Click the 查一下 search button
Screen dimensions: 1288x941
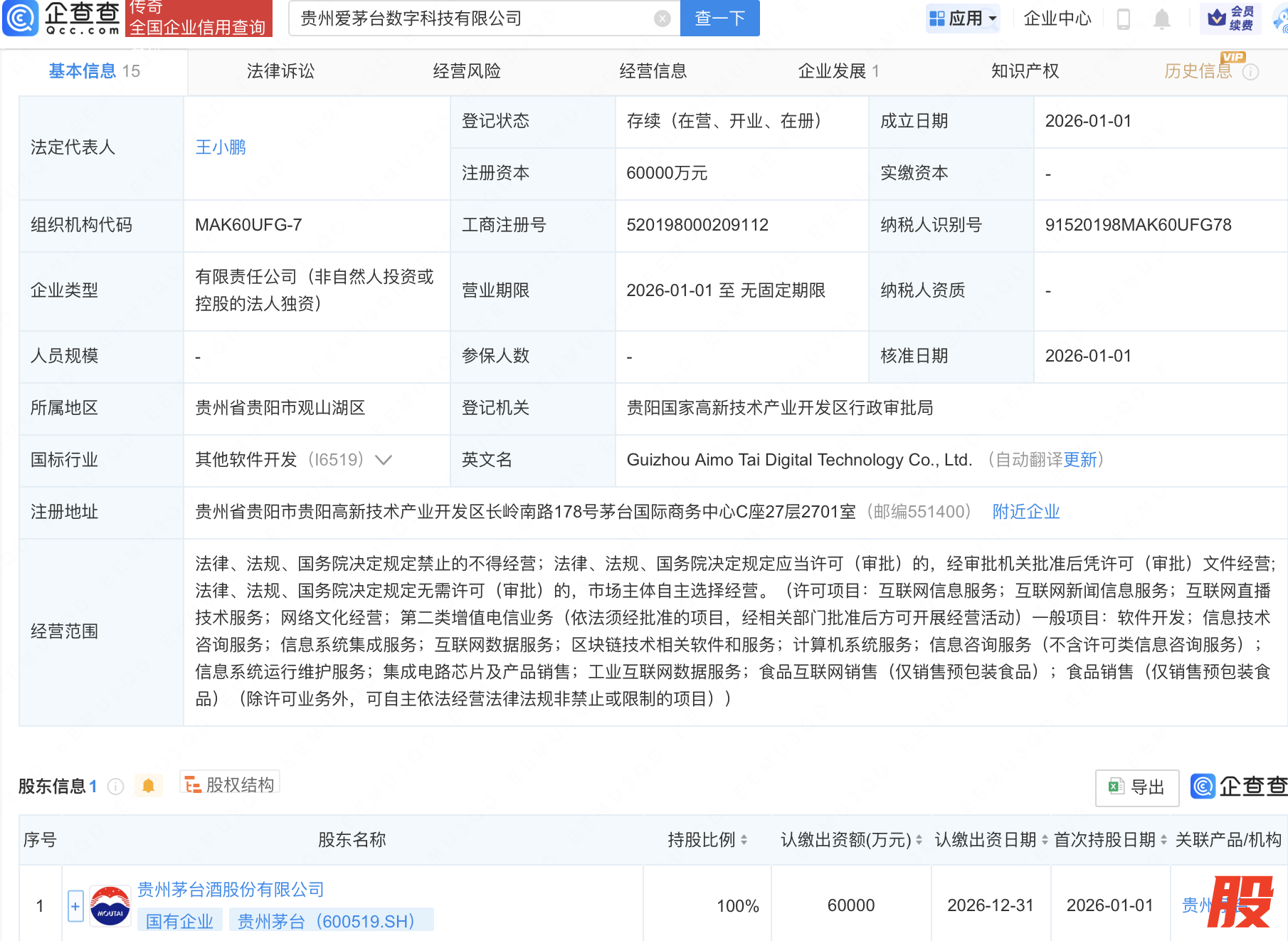click(719, 19)
